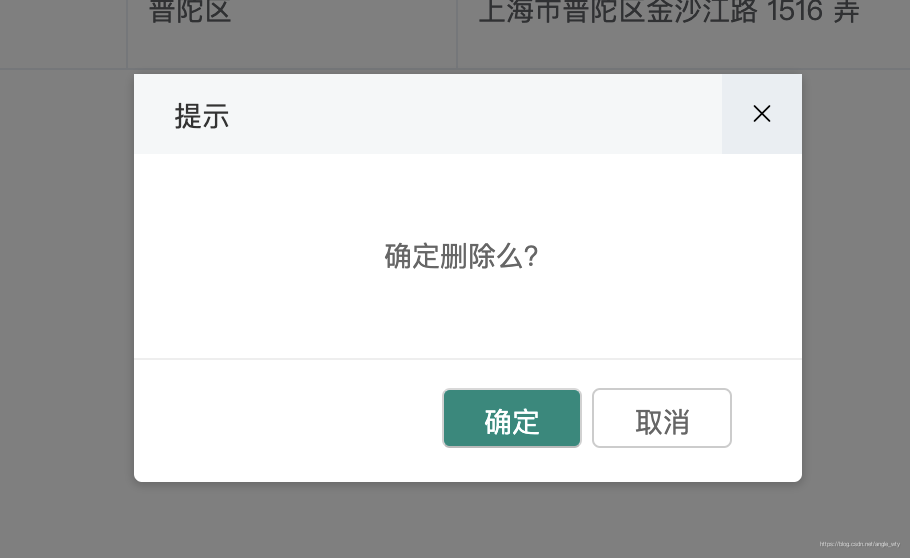Click the 提示 dialog title text

202,116
